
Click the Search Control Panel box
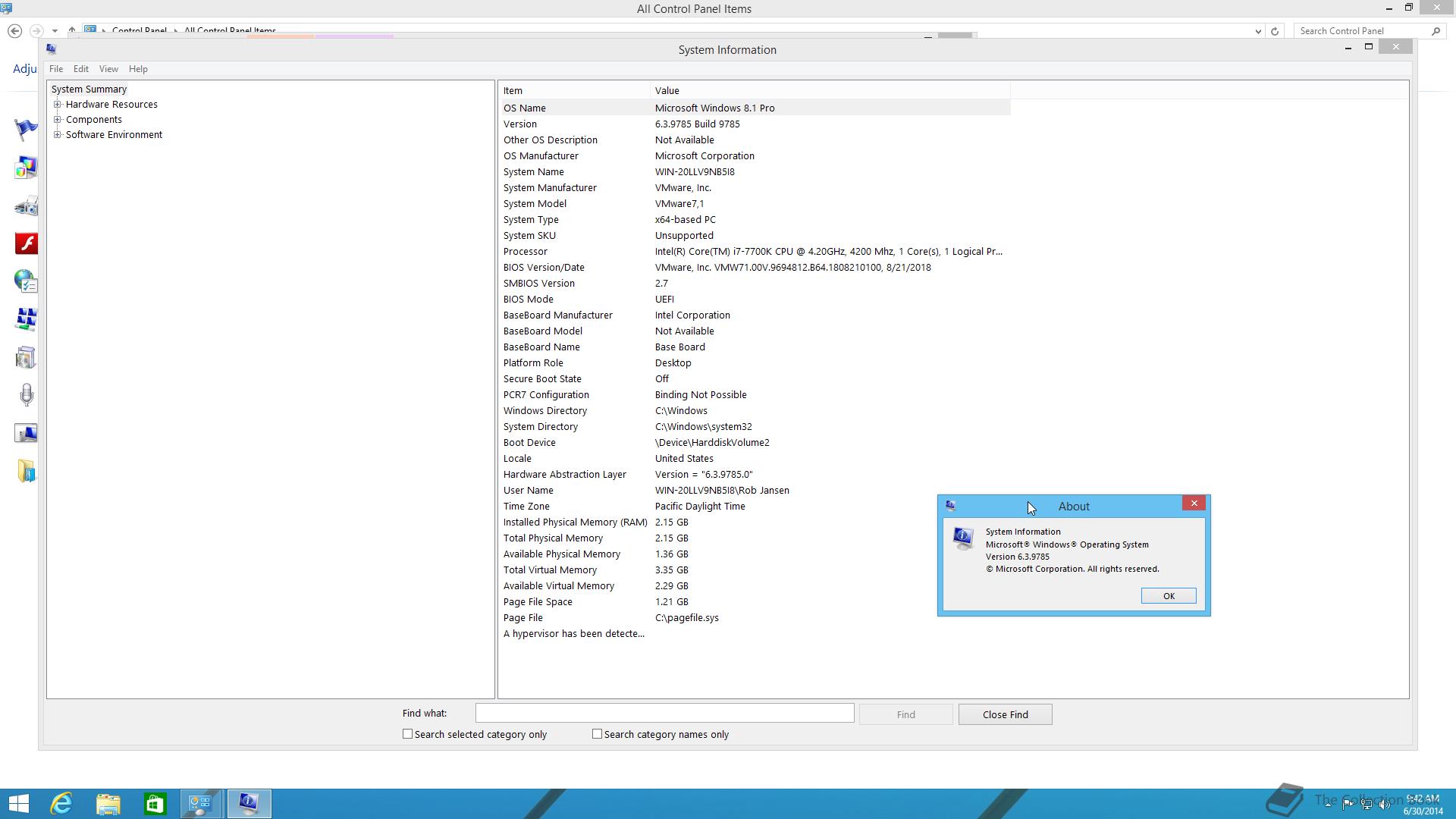(1361, 31)
